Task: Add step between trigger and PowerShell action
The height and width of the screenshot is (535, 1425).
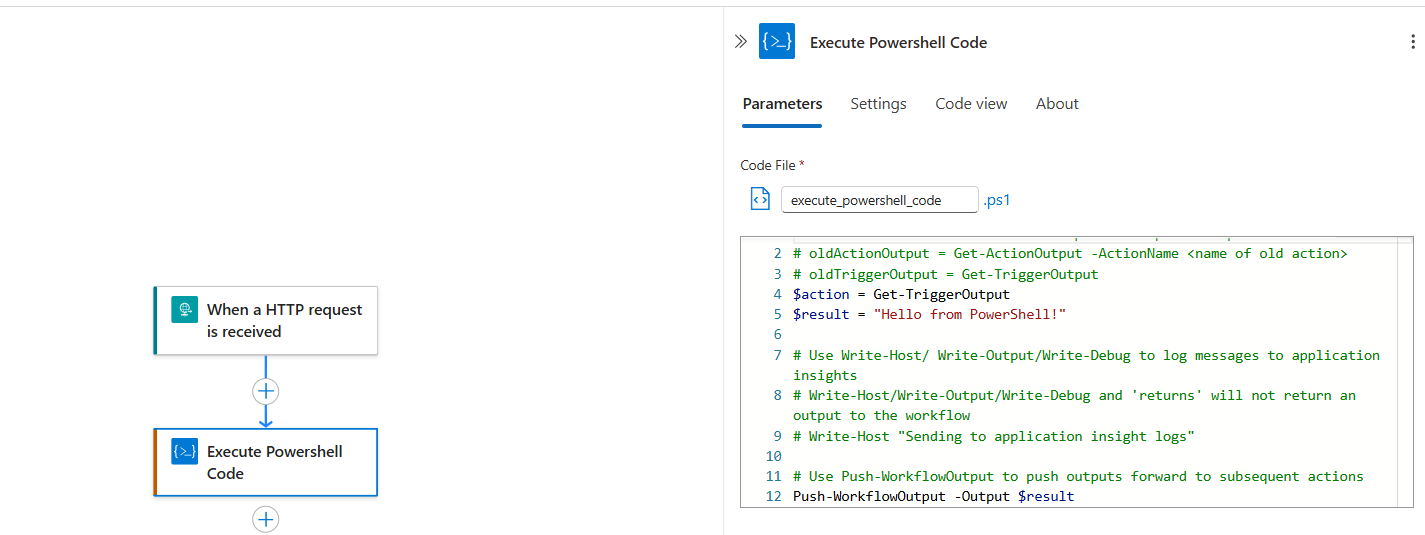Action: (x=265, y=391)
